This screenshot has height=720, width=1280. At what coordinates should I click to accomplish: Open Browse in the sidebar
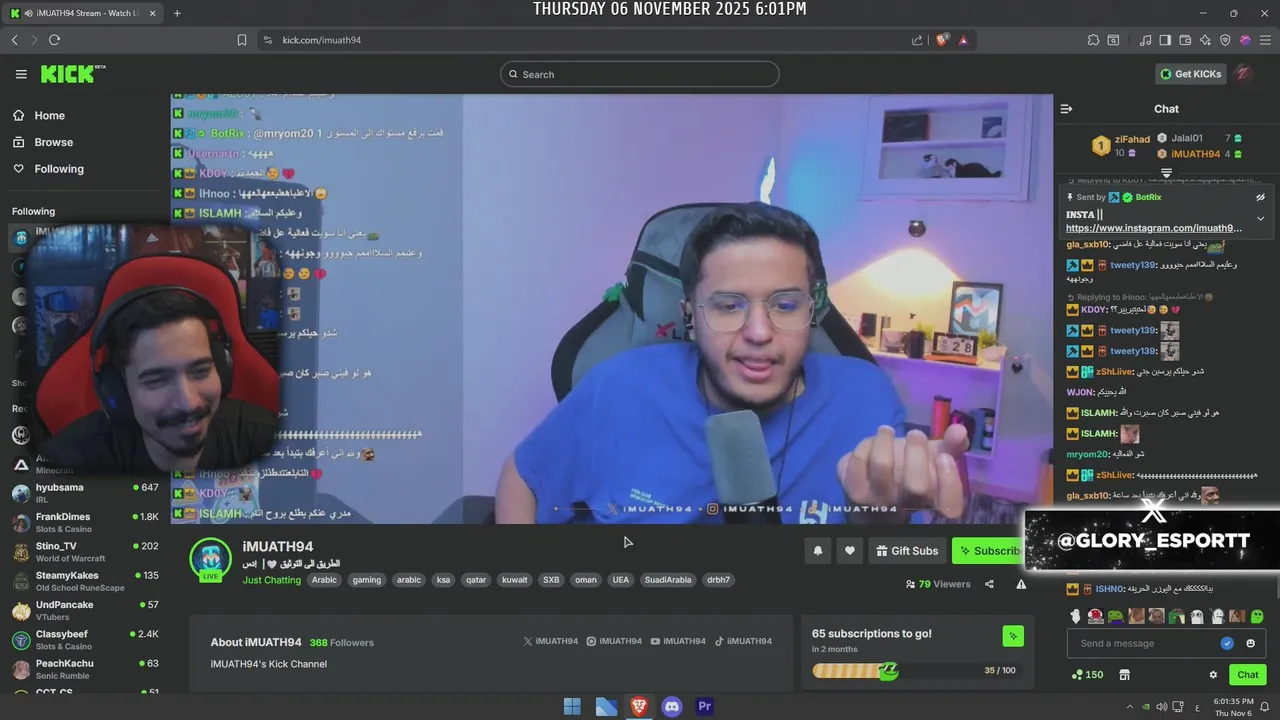pos(52,142)
